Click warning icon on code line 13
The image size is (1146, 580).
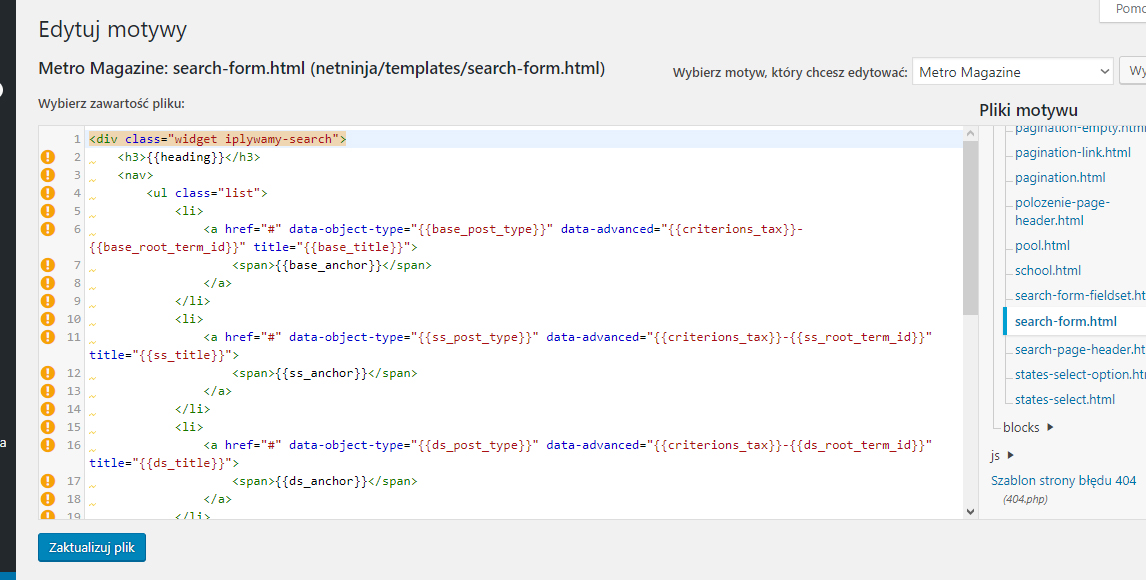[x=48, y=391]
